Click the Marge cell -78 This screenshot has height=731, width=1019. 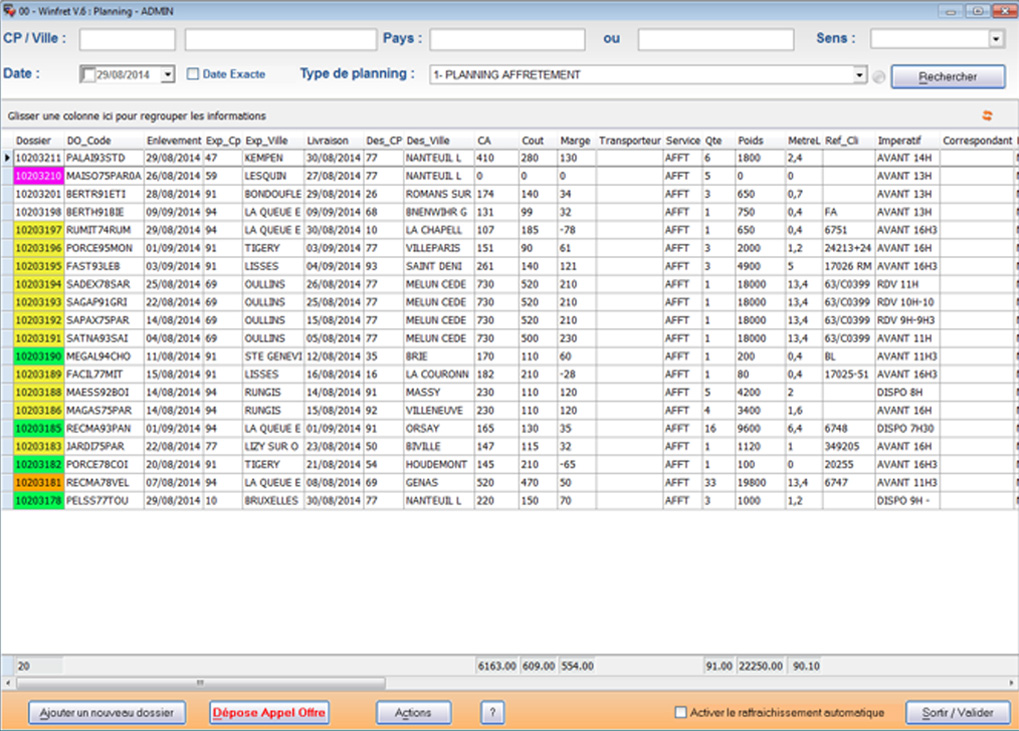[x=576, y=230]
